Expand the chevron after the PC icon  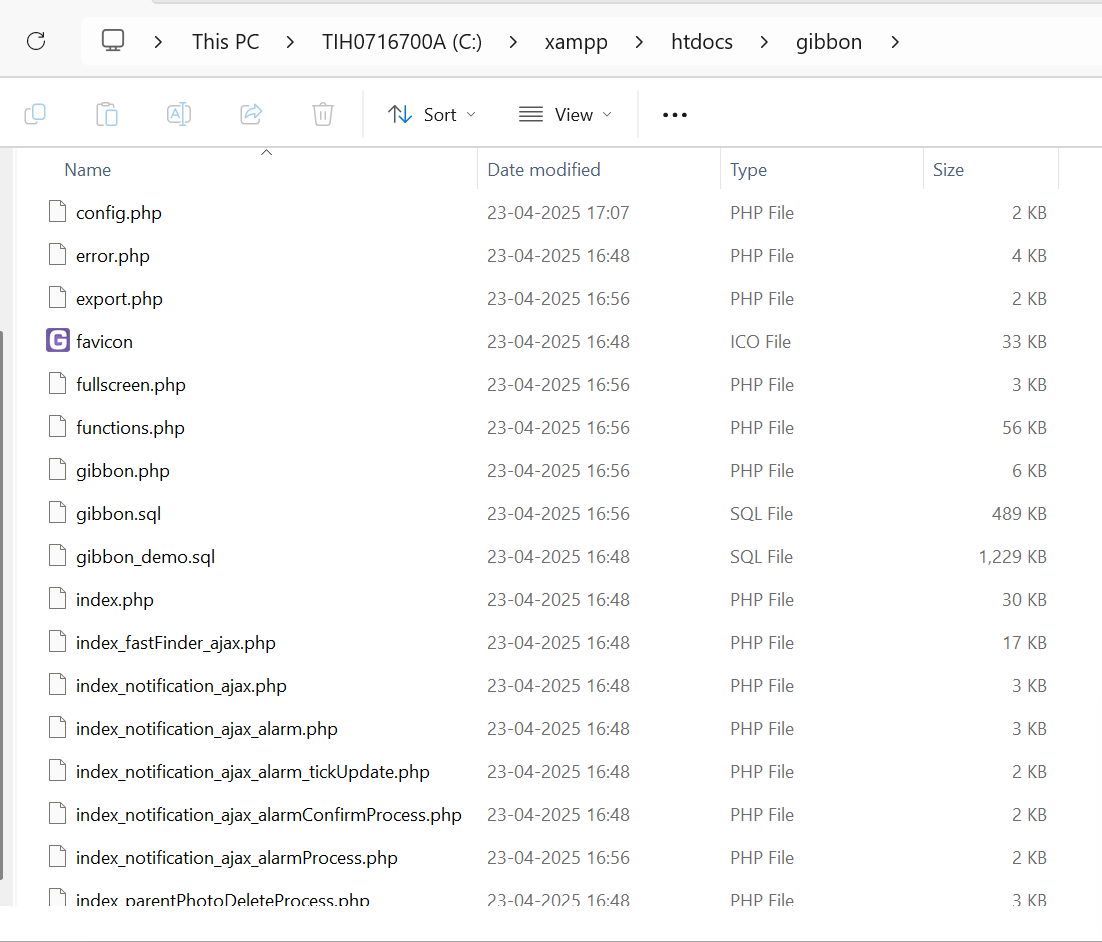point(158,42)
